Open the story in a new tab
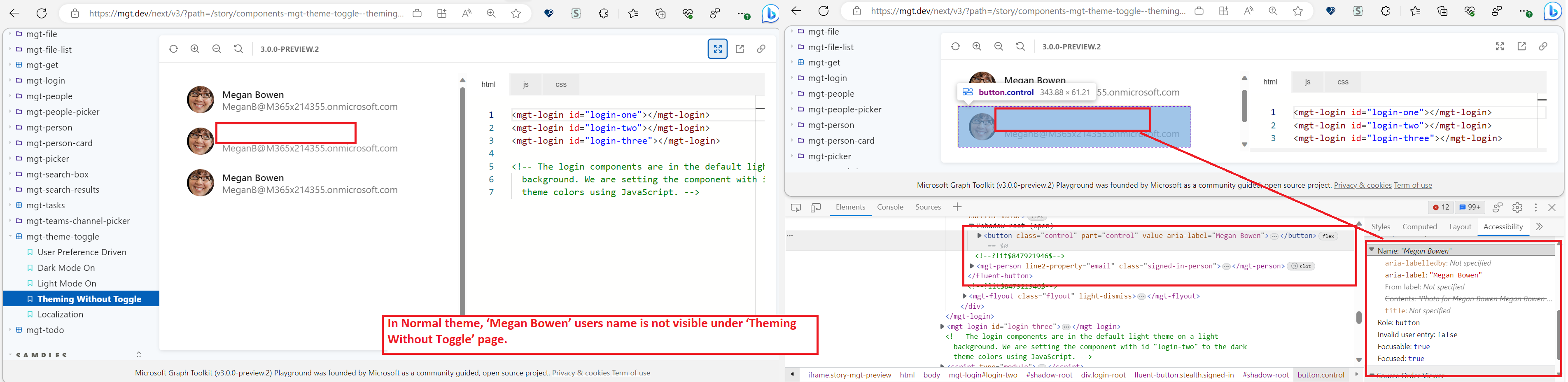This screenshot has width=1568, height=382. click(x=740, y=49)
